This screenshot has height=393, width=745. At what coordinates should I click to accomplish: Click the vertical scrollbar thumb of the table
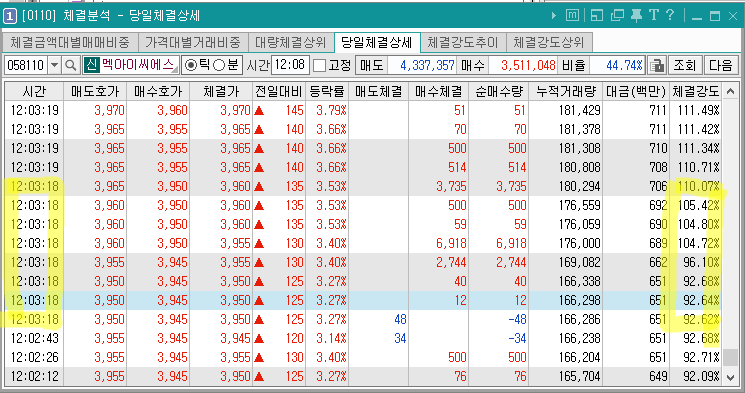click(731, 357)
